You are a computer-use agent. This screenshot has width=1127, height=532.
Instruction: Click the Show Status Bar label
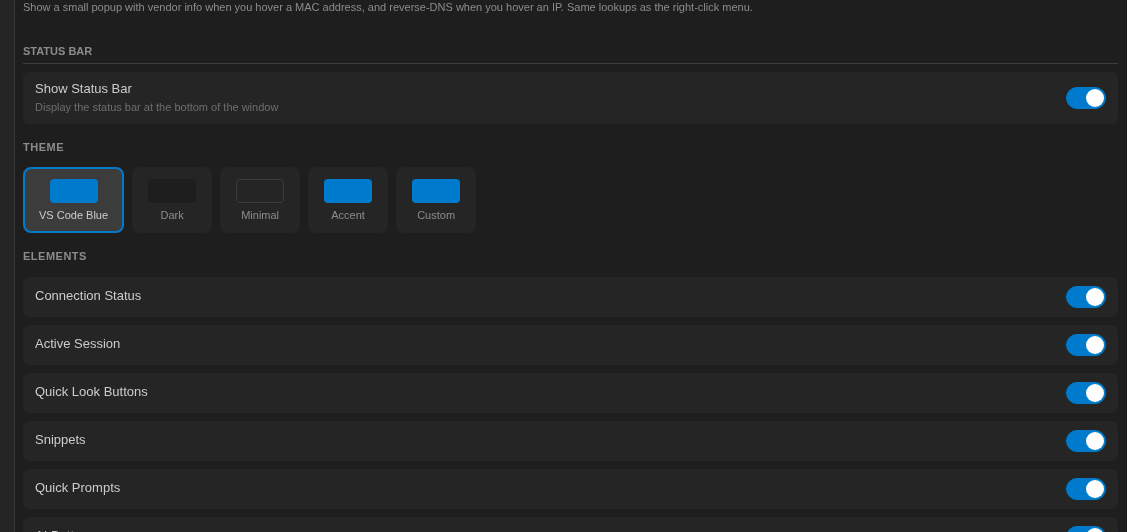(x=83, y=89)
